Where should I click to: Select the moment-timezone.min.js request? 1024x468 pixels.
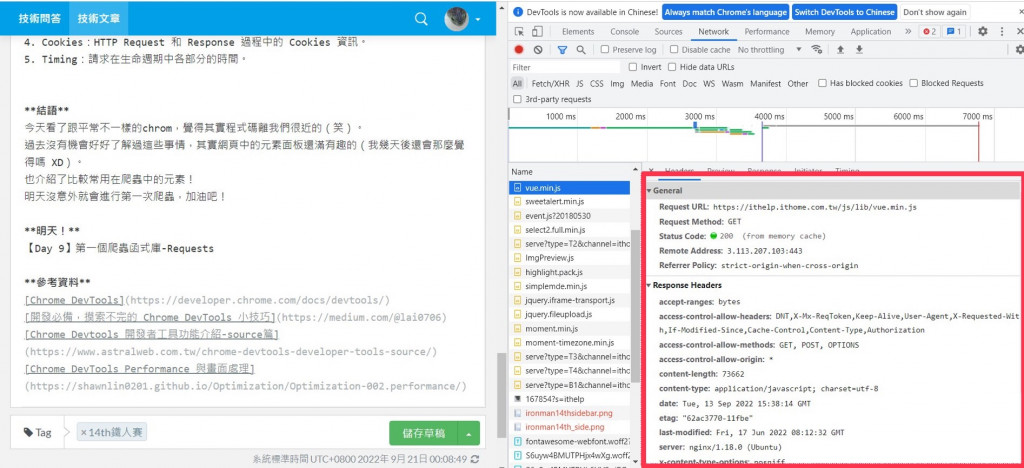click(x=569, y=343)
